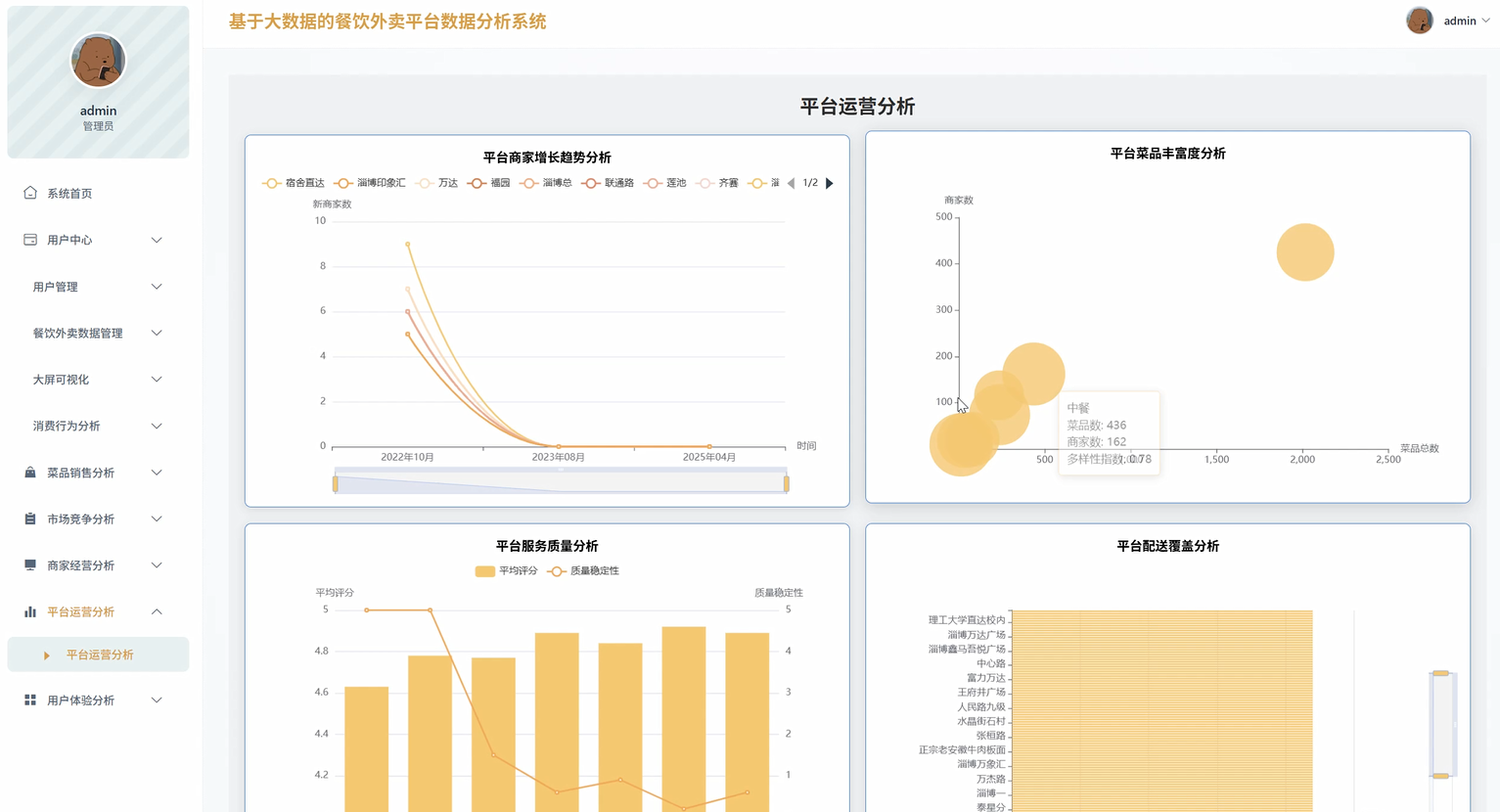This screenshot has width=1500, height=812.
Task: Click the 平台运营分析 chart icon
Action: (29, 611)
